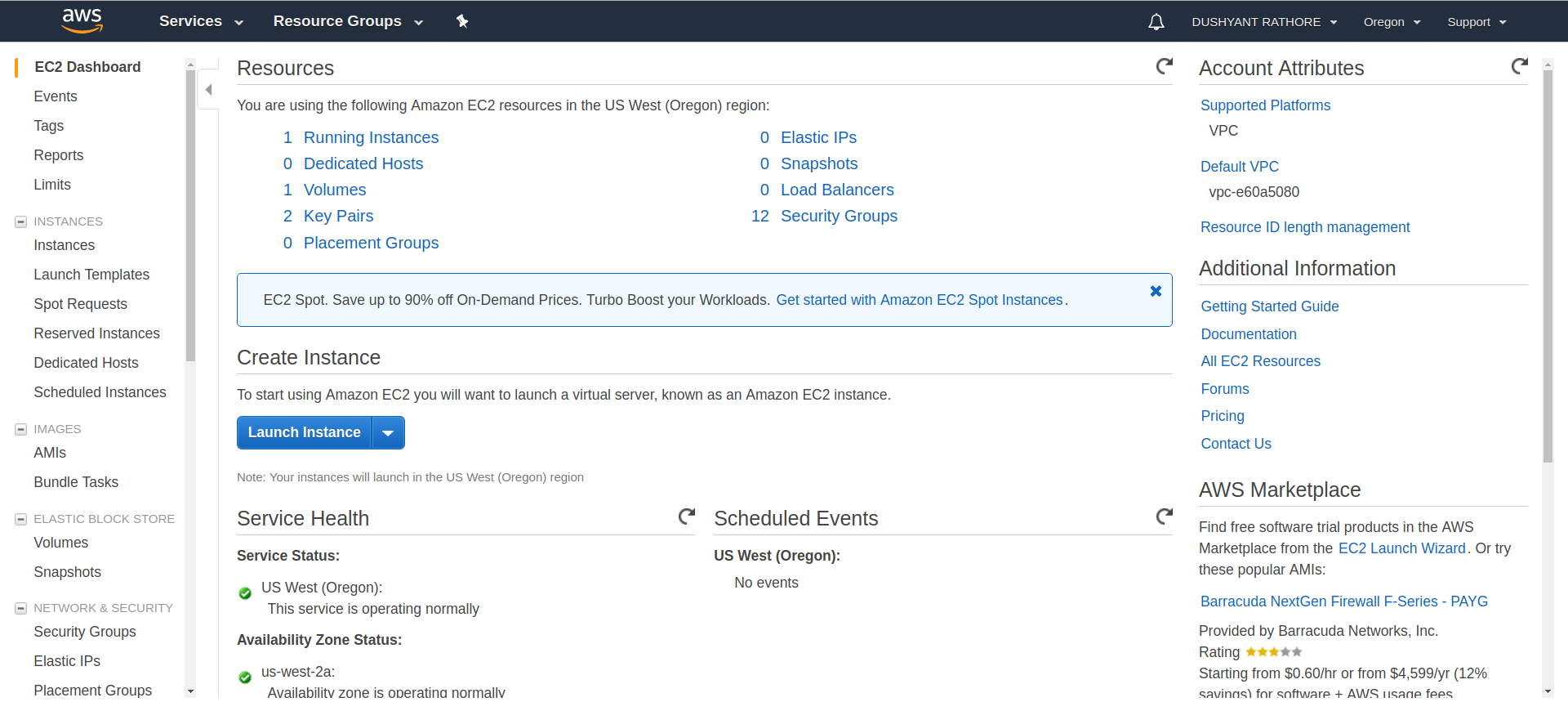Open the Contact Us link

pyautogui.click(x=1236, y=444)
